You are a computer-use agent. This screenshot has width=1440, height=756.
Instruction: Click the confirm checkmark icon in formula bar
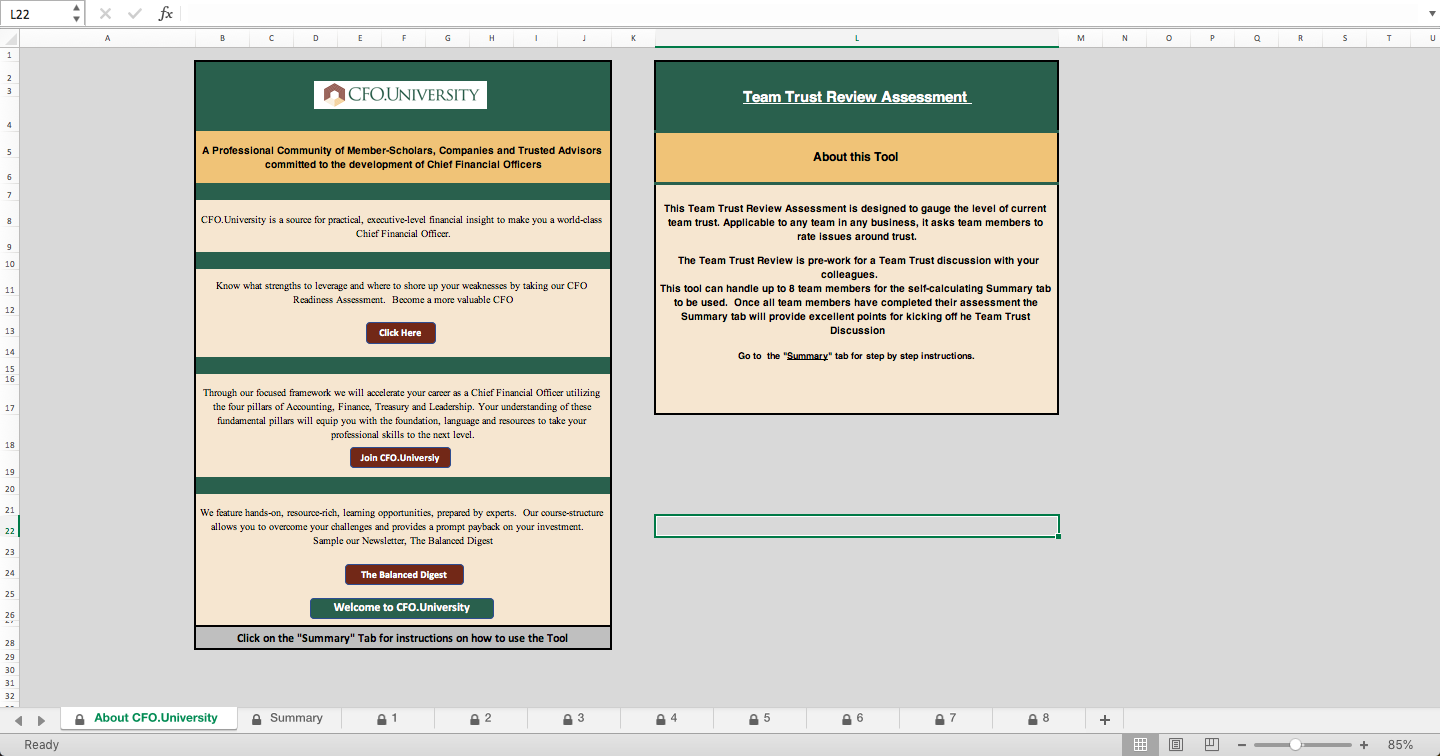[x=135, y=13]
